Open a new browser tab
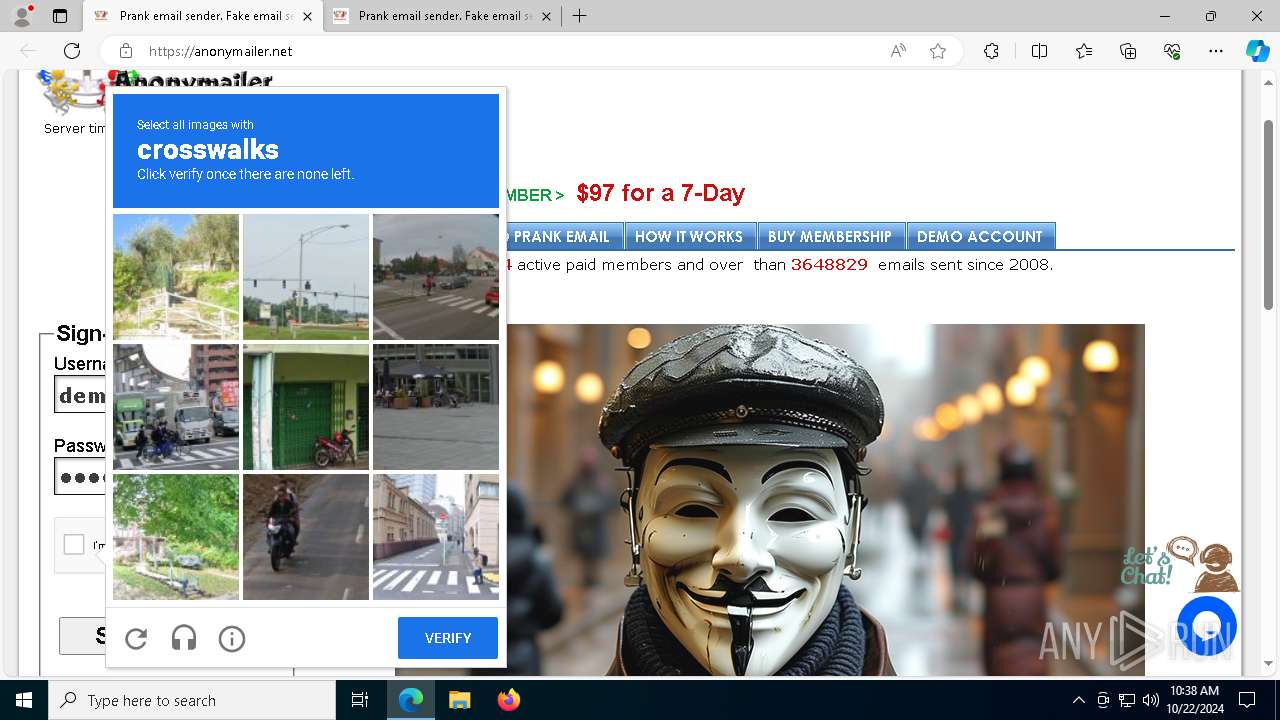The image size is (1280, 720). (579, 16)
